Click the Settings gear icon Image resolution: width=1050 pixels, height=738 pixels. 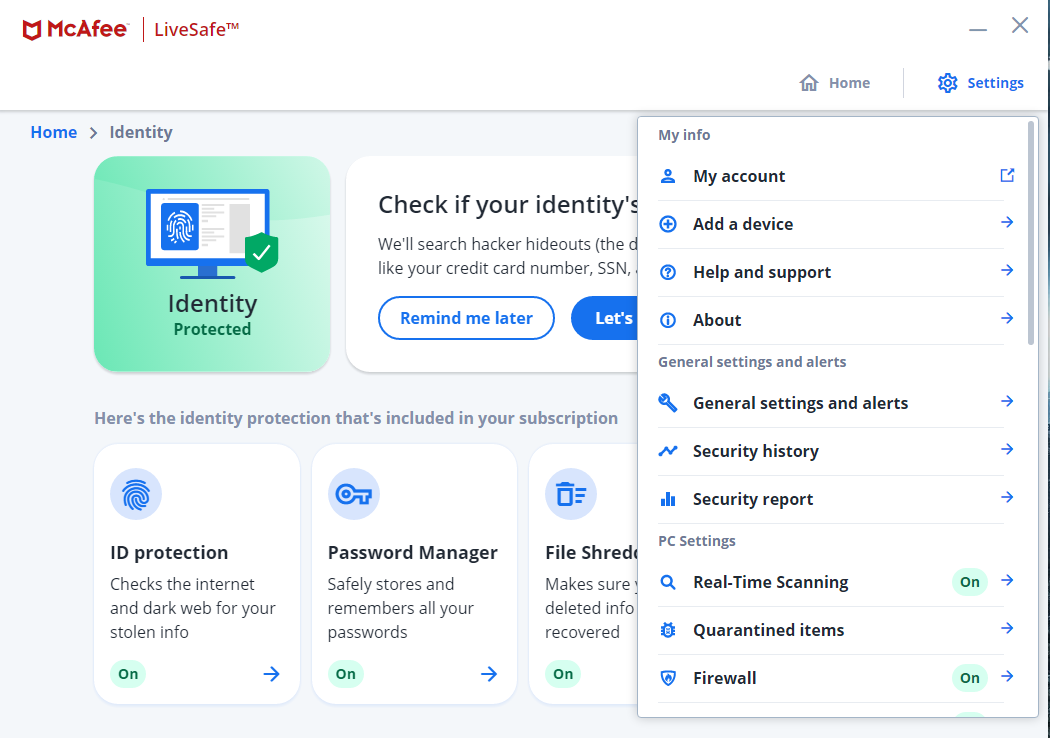coord(948,83)
